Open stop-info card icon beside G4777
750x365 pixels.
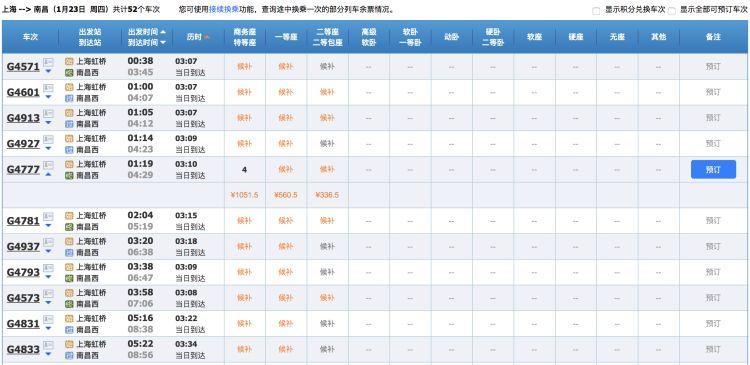[48, 165]
